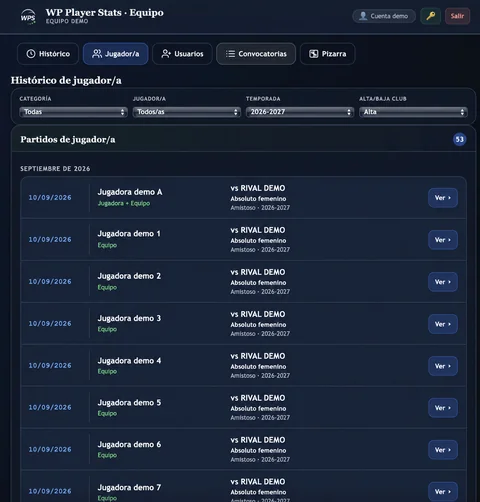Click the name Jugadora demo 3
Screen dimensions: 480x502
[x=129, y=318]
